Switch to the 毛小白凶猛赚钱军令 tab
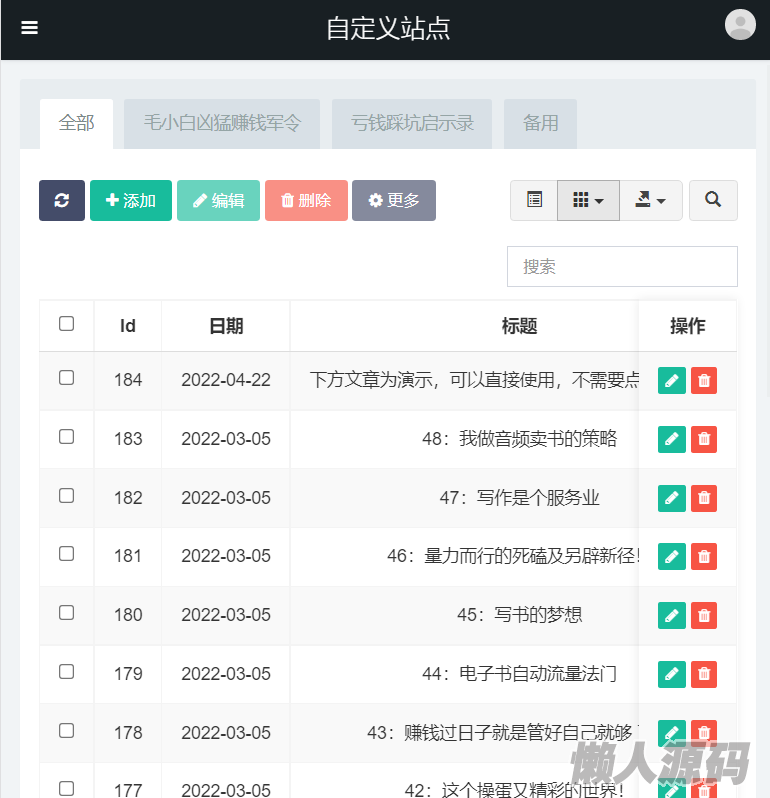 click(x=222, y=124)
